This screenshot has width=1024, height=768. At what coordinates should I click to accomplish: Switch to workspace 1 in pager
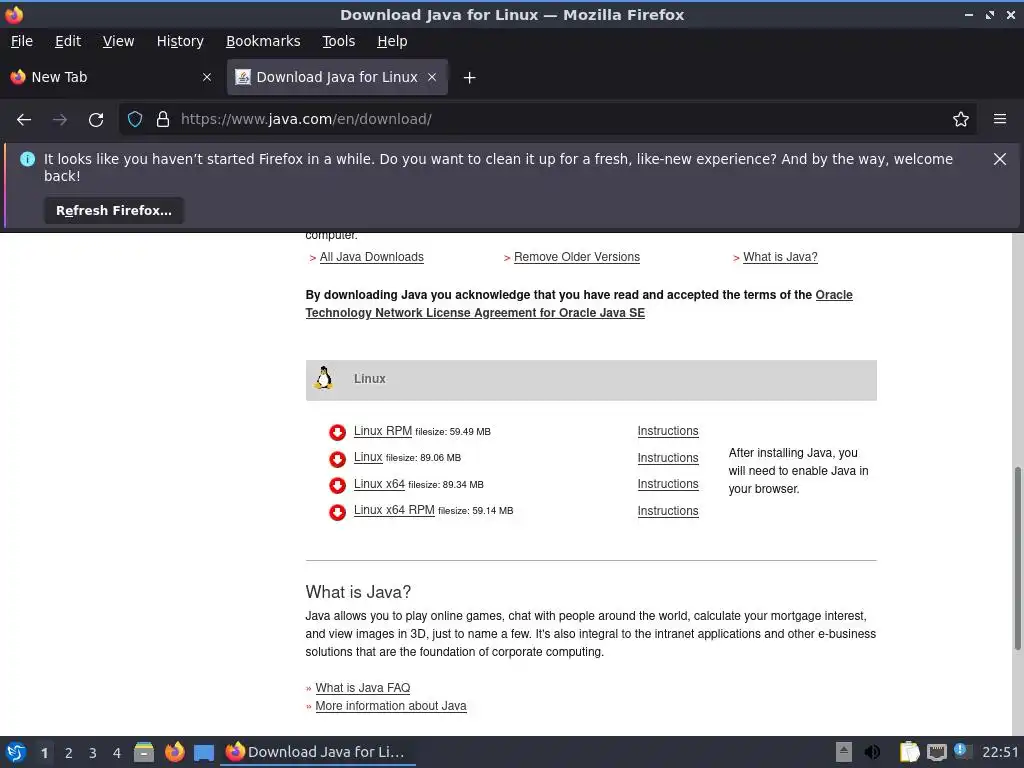coord(44,753)
